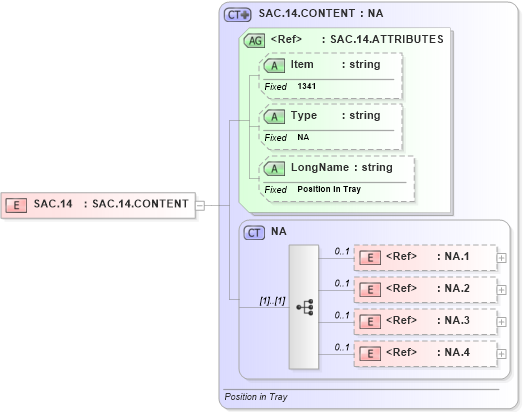
Task: Select fixed value Position In Tray
Action: pos(329,189)
